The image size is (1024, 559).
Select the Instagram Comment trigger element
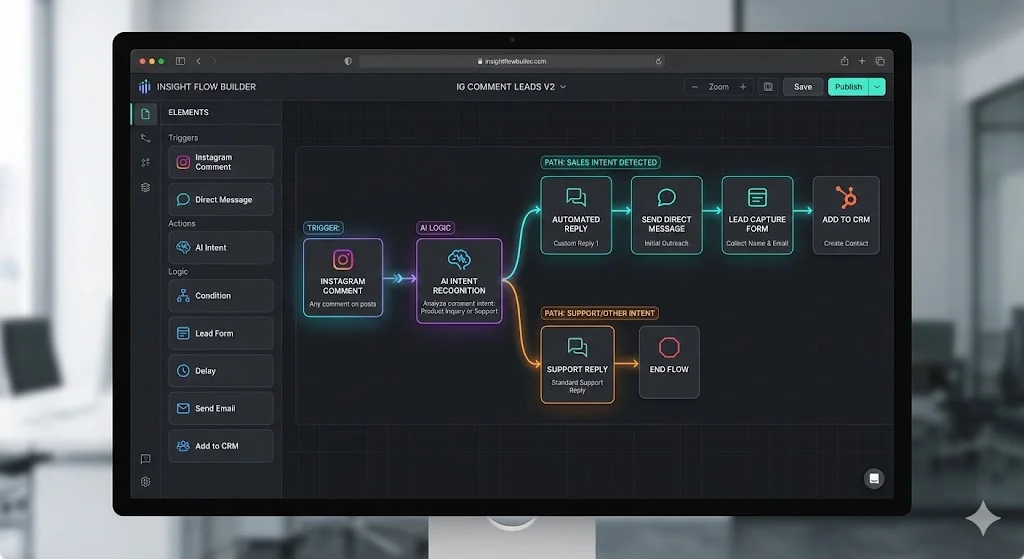(221, 162)
